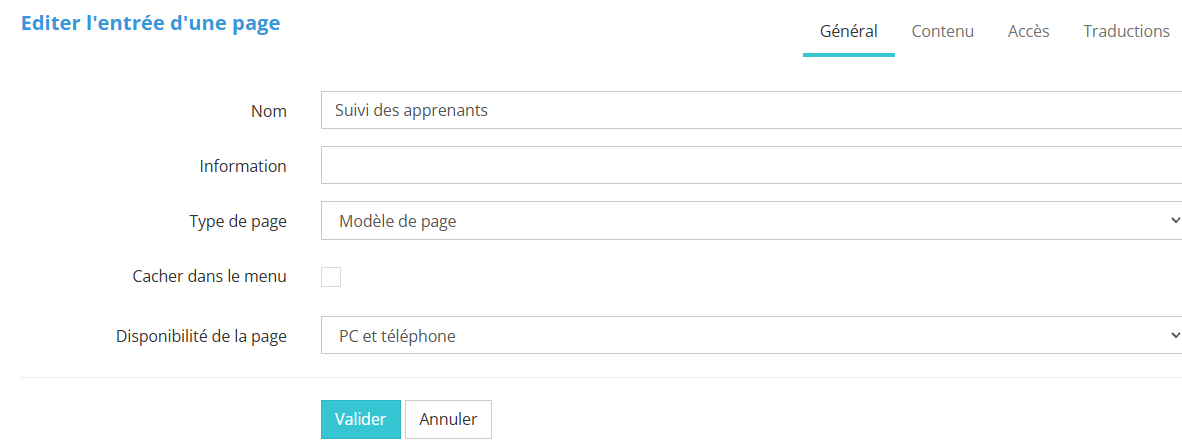
Task: Click the word 'Suivi' in Nom field
Action: (353, 111)
